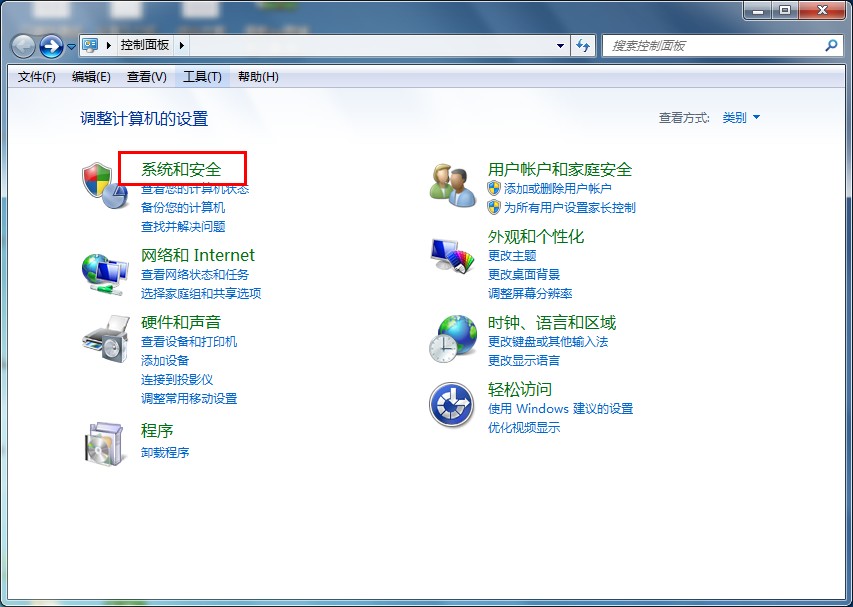The height and width of the screenshot is (607, 853).
Task: Open 用户帐户和家庭安全 icon
Action: (451, 183)
